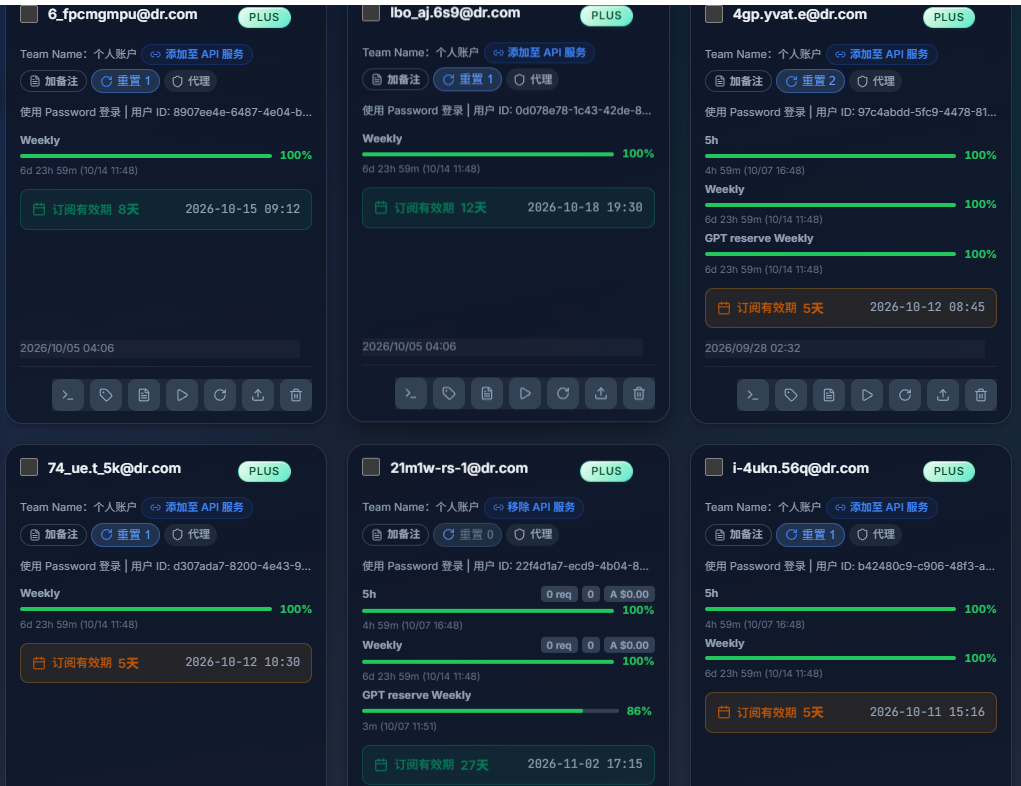Viewport: 1021px width, 786px height.
Task: Click tag icon on 4gp.yvat.e@dr.com card
Action: pyautogui.click(x=791, y=395)
